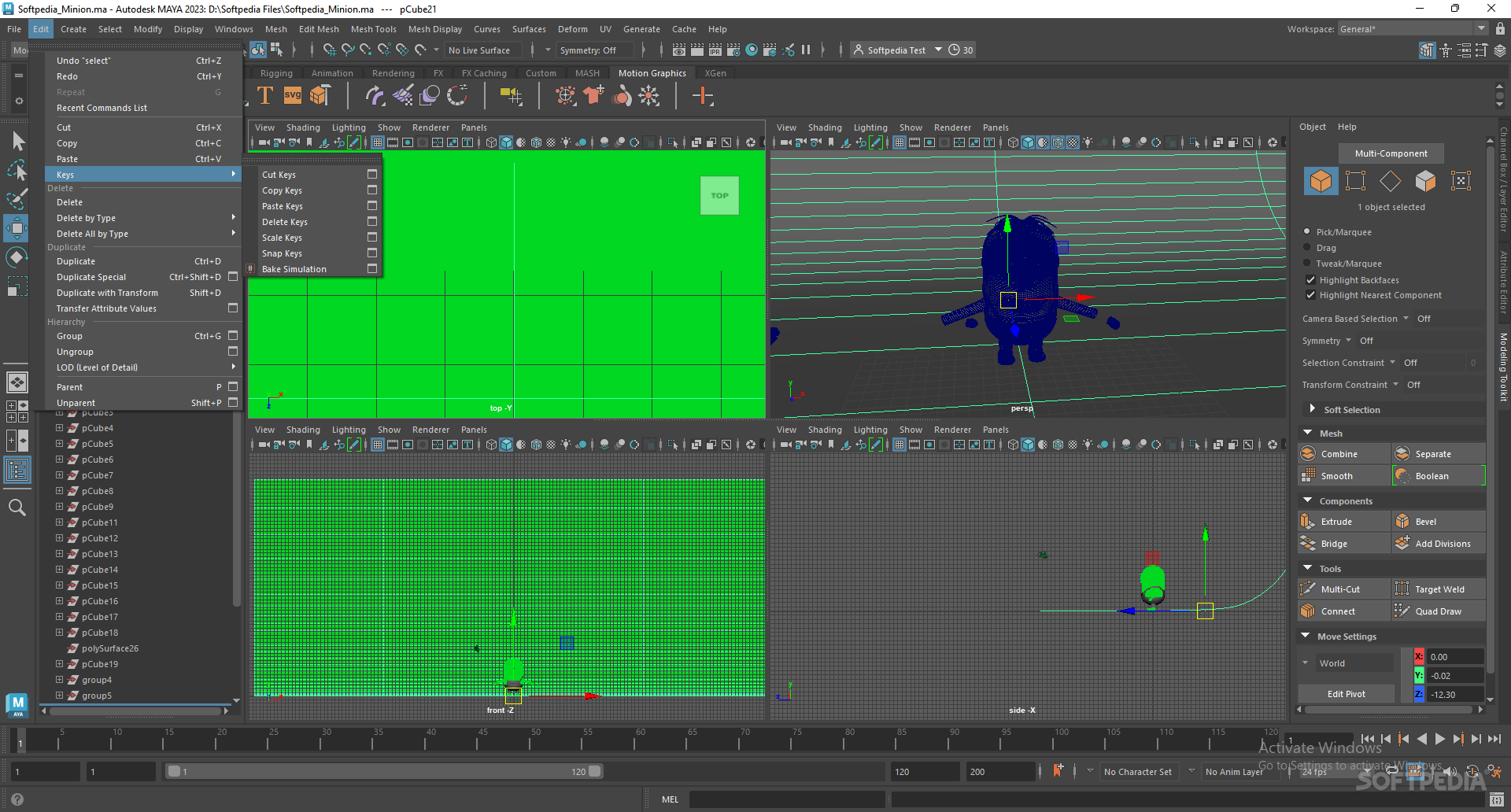Click the Add Divisions icon
This screenshot has height=812, width=1511.
pyautogui.click(x=1402, y=544)
